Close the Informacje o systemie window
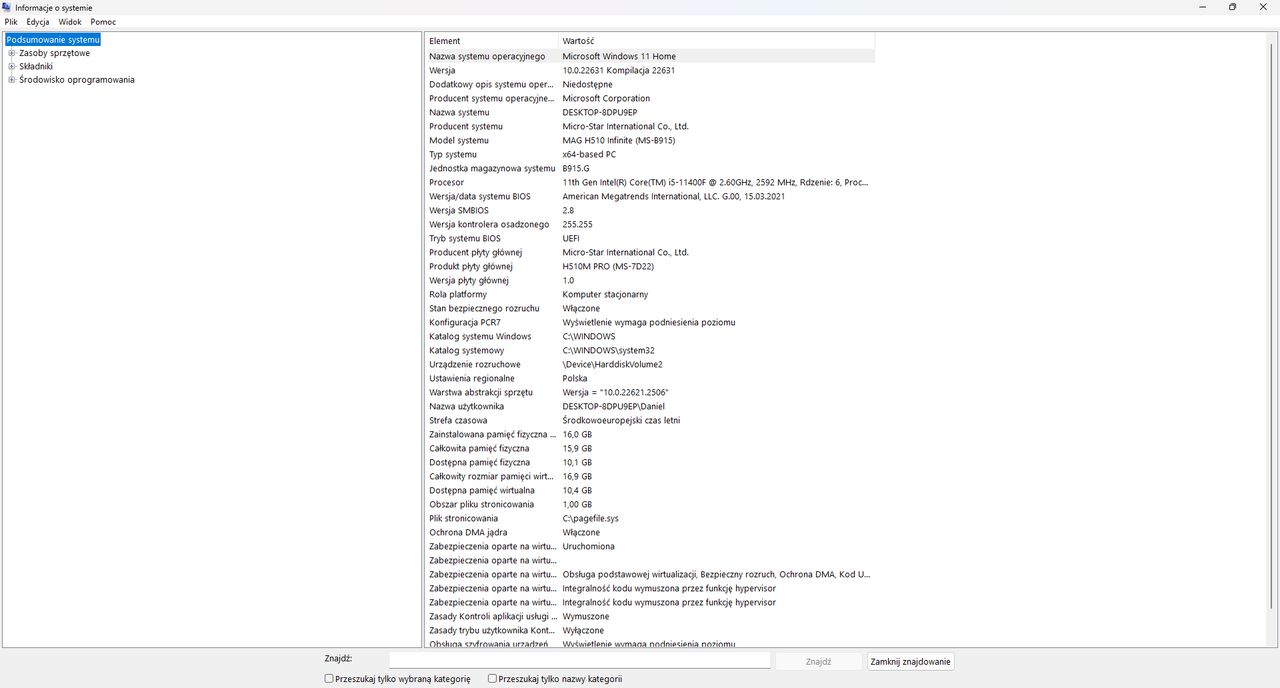Image resolution: width=1280 pixels, height=688 pixels. point(1264,7)
